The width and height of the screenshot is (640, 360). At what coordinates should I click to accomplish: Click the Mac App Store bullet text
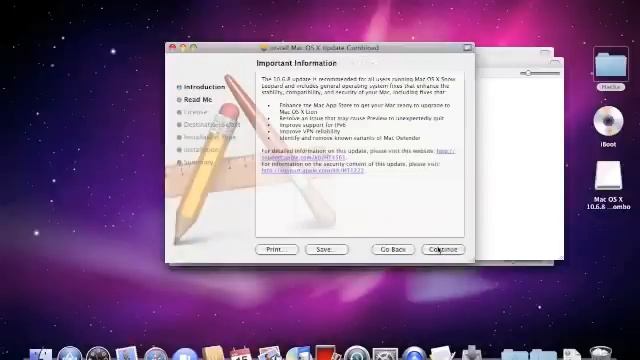click(x=364, y=108)
